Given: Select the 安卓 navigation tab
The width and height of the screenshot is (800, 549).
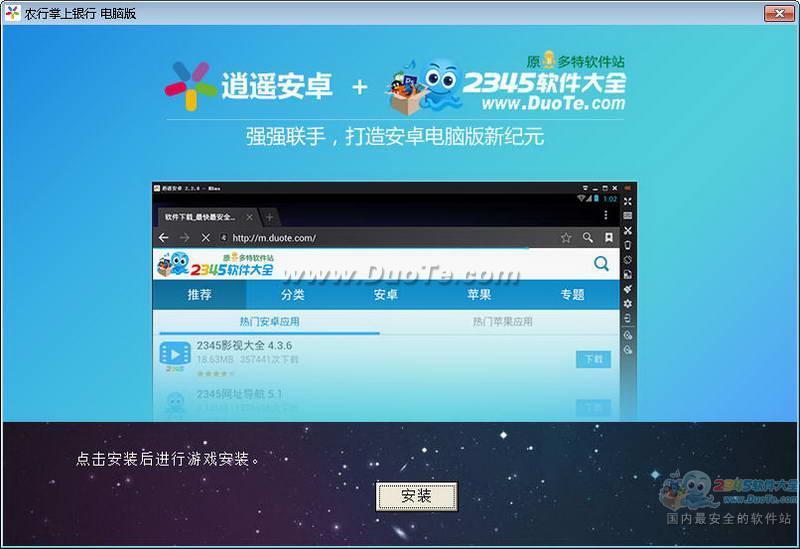Looking at the screenshot, I should [386, 295].
